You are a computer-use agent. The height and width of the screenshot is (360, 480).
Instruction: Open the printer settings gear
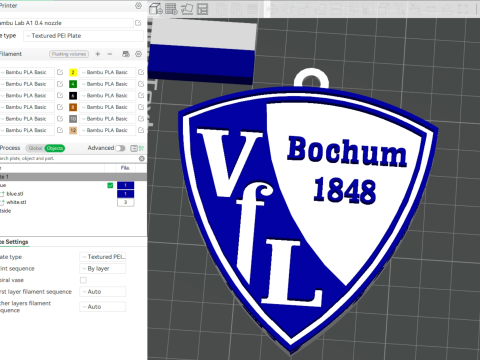tap(138, 6)
